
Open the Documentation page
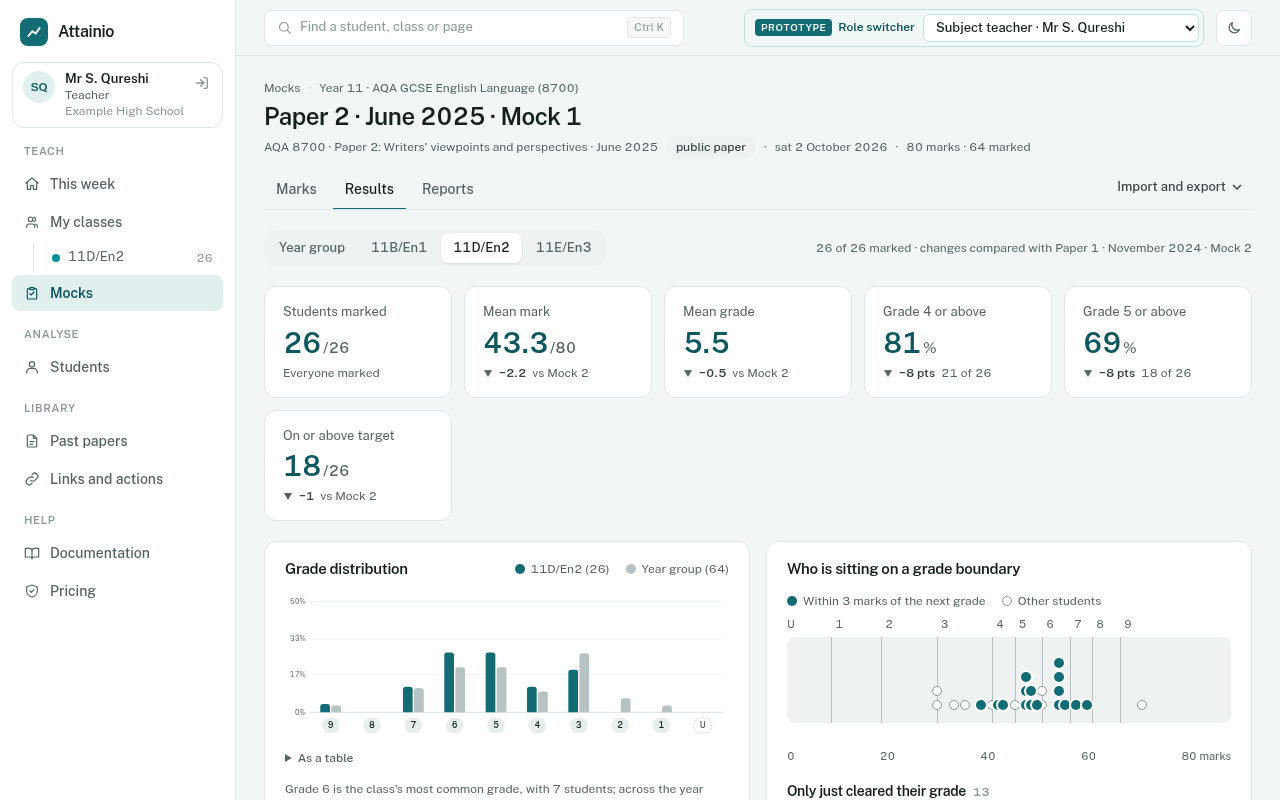[x=118, y=553]
